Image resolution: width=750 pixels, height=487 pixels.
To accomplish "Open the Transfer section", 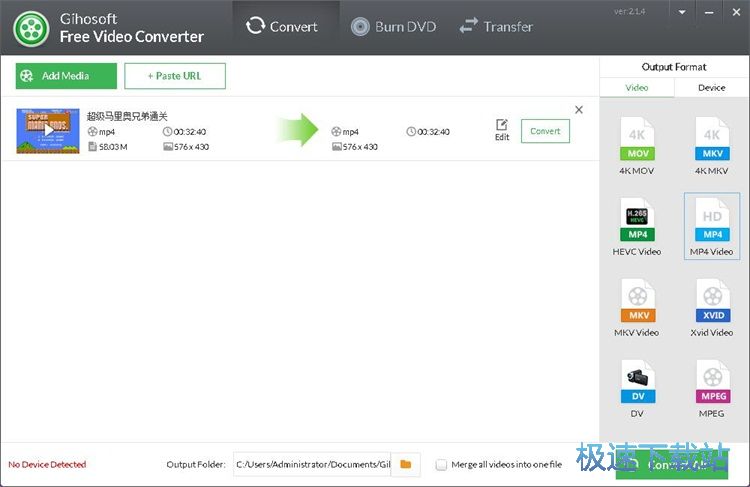I will pyautogui.click(x=496, y=27).
